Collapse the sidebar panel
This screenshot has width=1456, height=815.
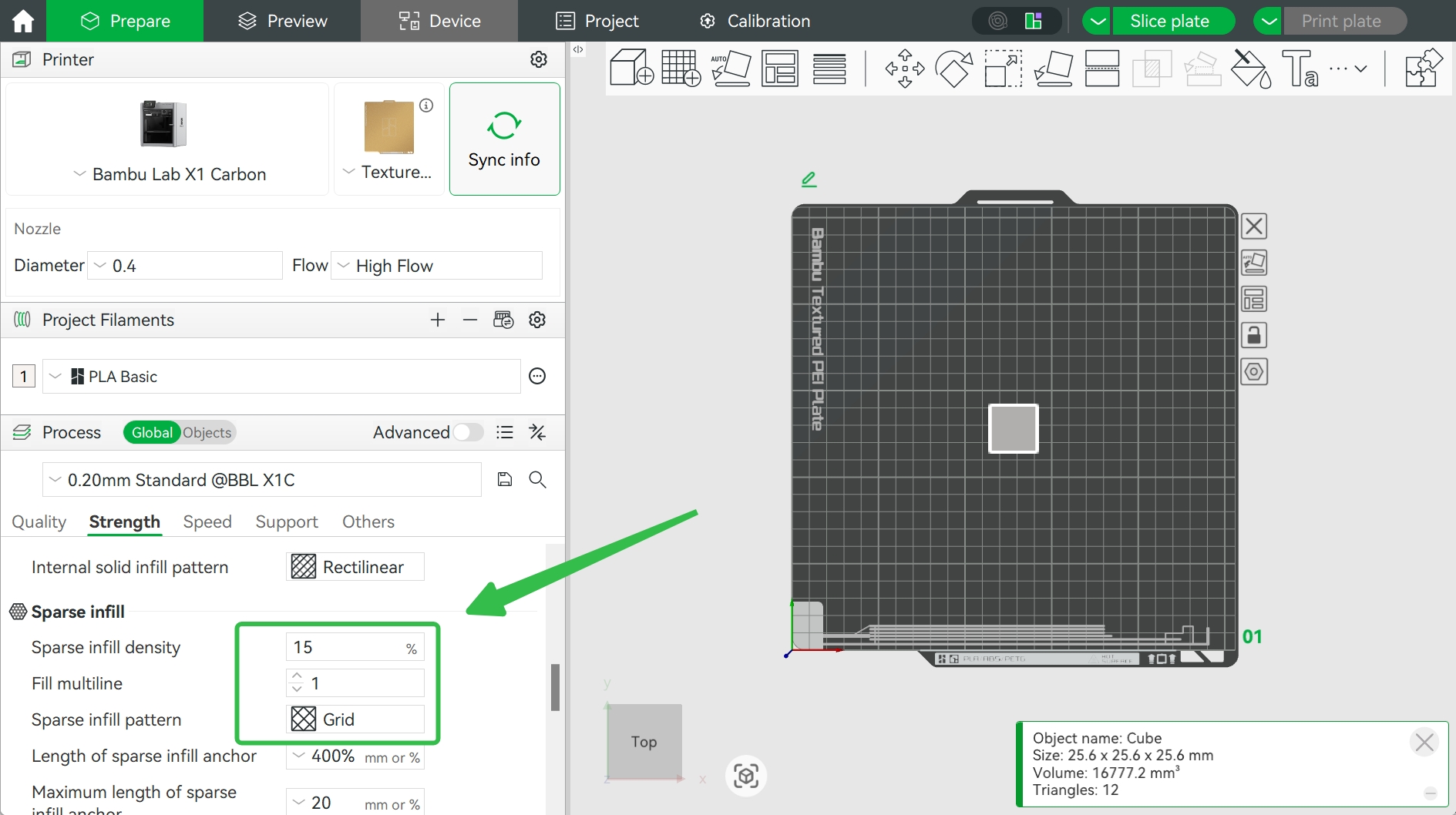(x=578, y=49)
